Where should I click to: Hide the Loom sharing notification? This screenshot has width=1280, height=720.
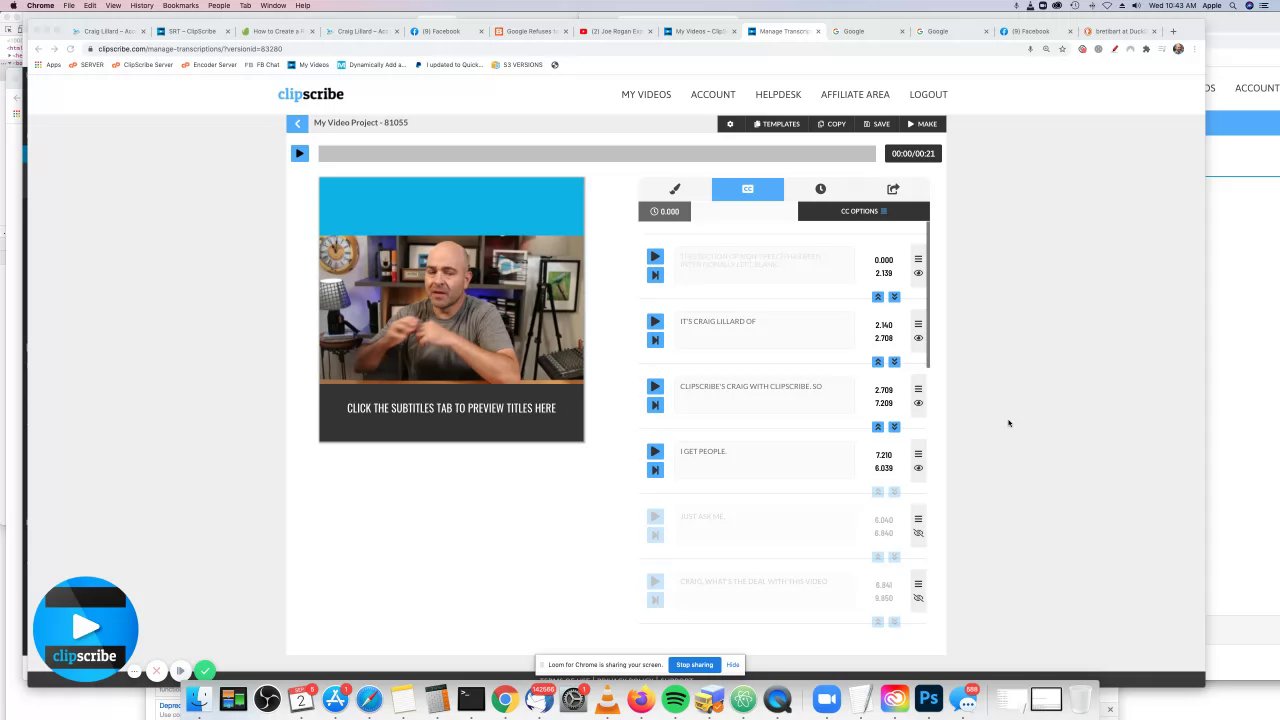click(x=733, y=665)
